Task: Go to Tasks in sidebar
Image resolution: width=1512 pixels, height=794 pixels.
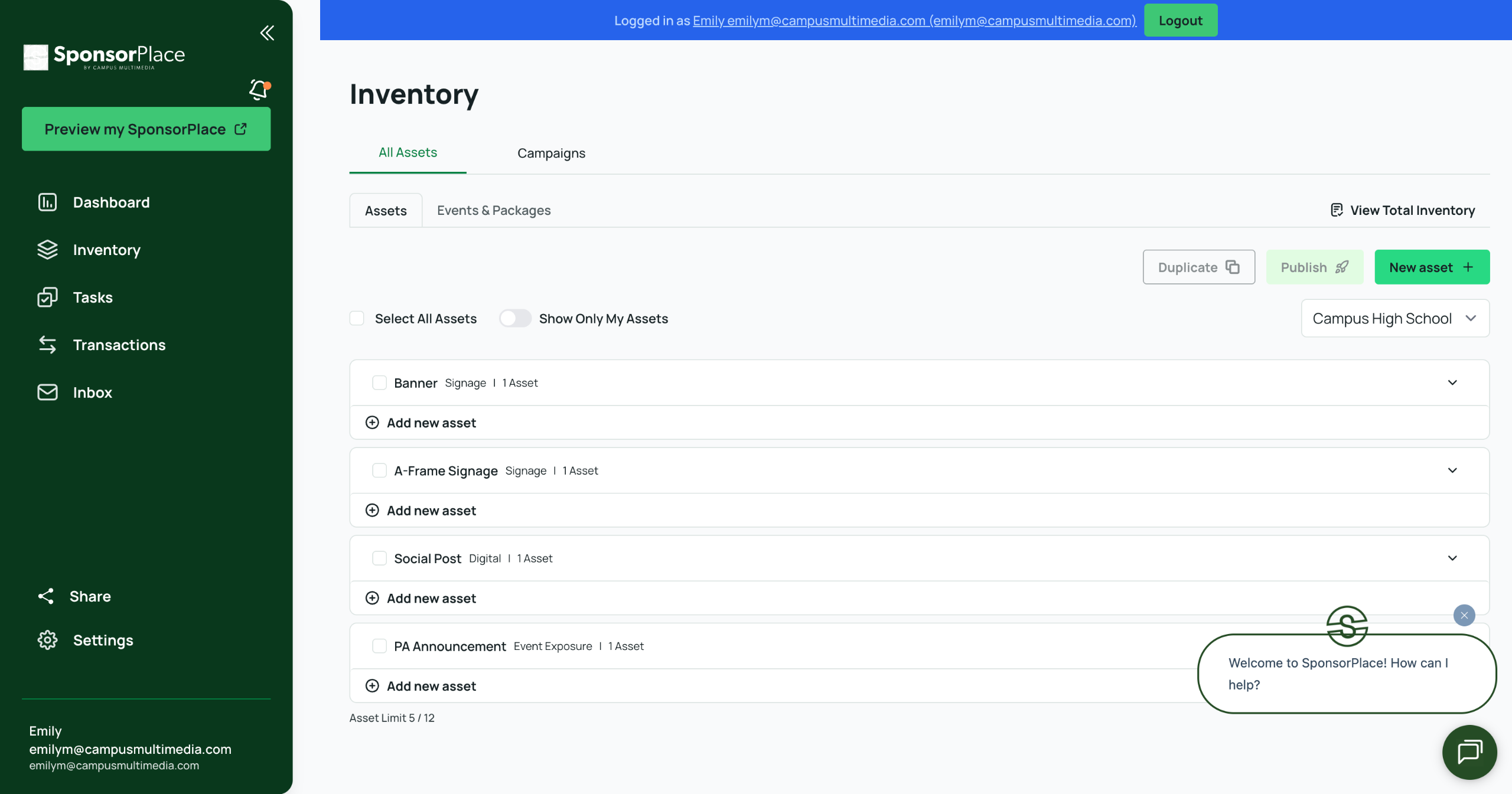Action: click(92, 298)
